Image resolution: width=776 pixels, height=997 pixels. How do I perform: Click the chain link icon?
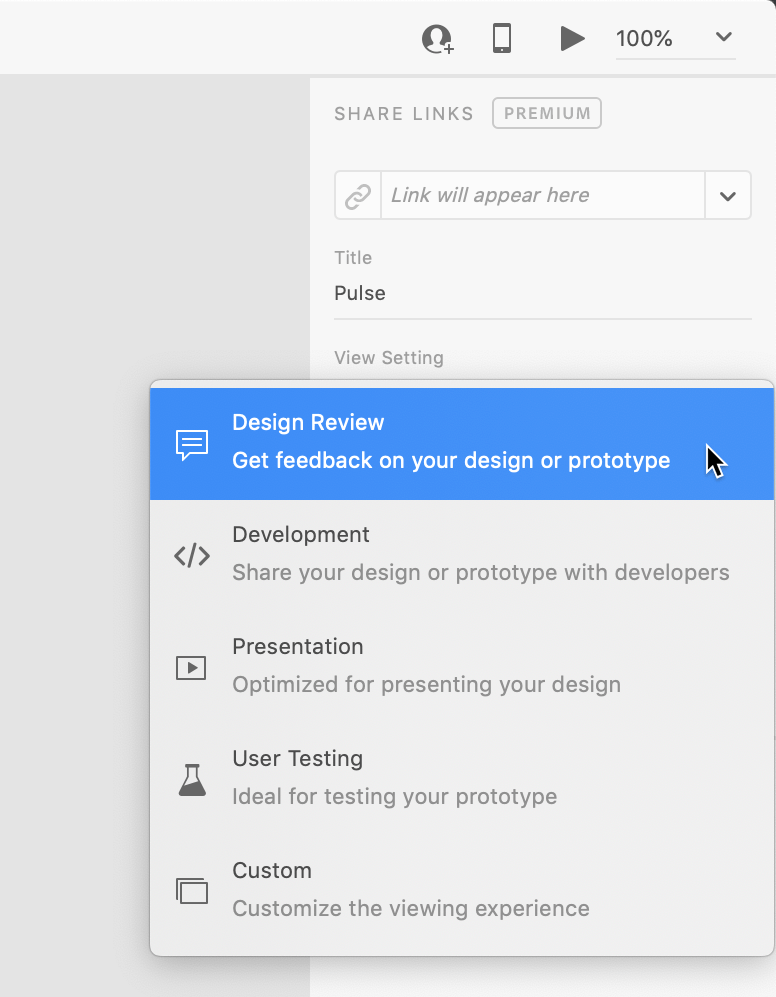pyautogui.click(x=358, y=196)
